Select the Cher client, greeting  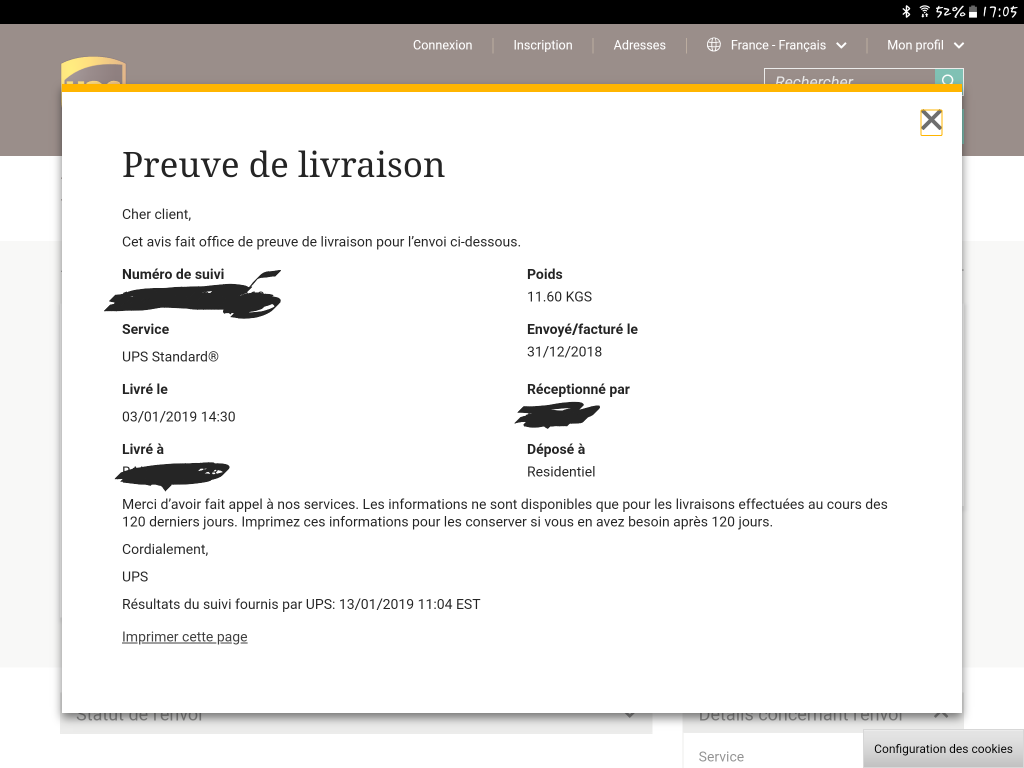coord(157,214)
